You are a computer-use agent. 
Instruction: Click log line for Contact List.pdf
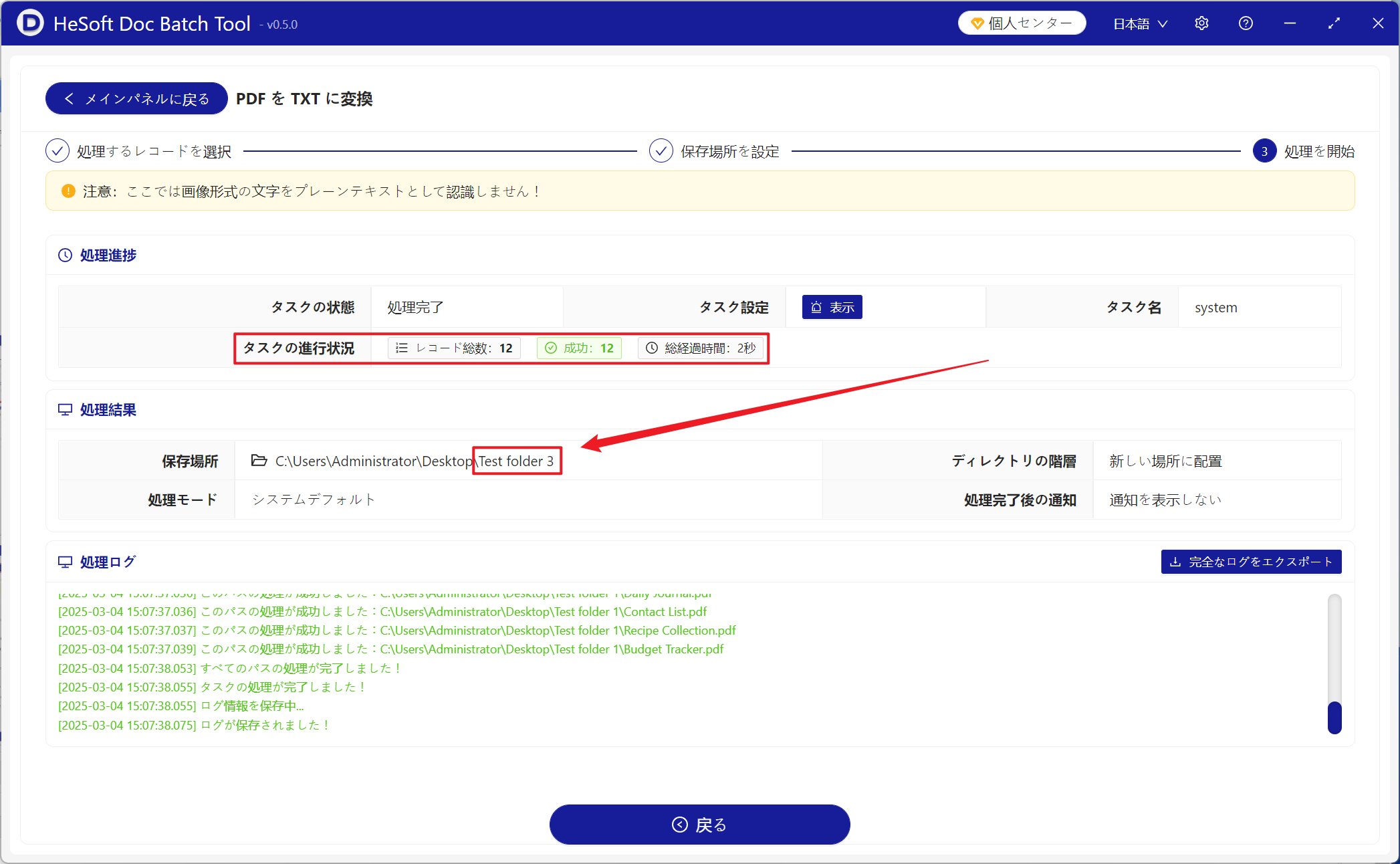[382, 612]
